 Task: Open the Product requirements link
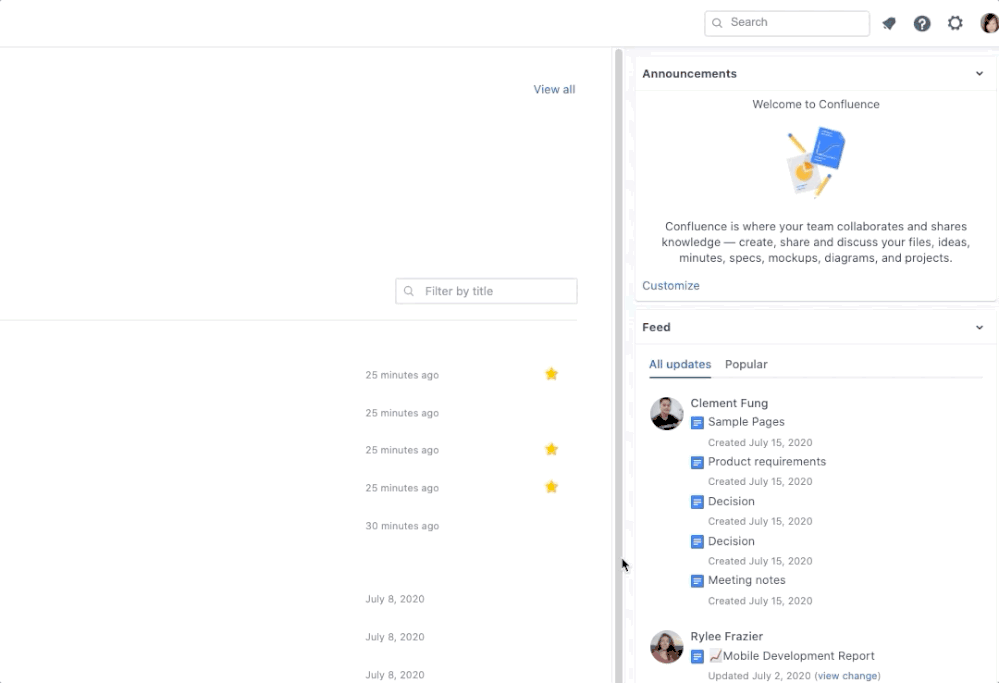pos(767,461)
